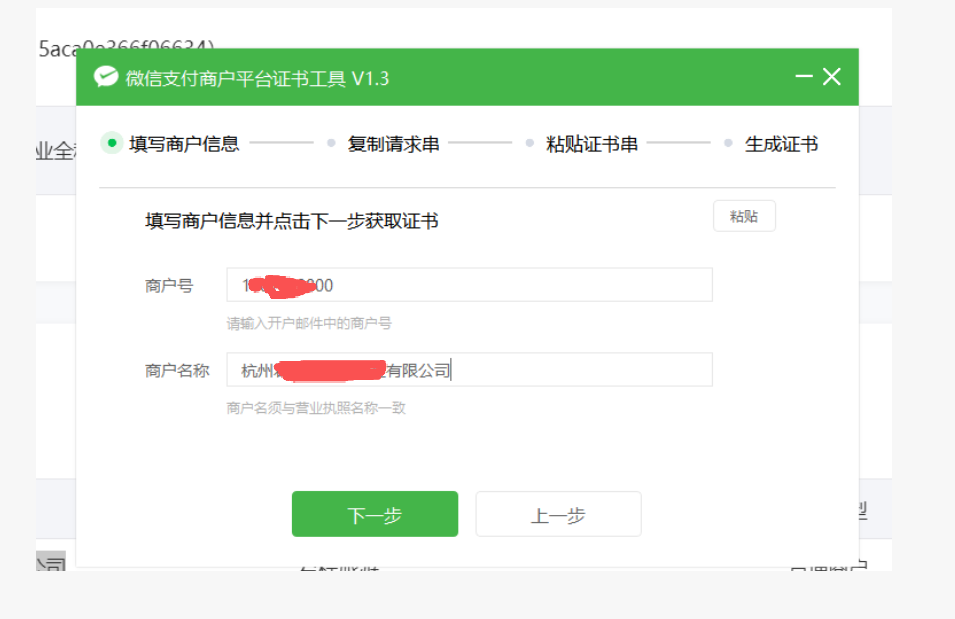Select the 填写商户信息 step label
Screen dimensions: 955x619
[x=184, y=144]
